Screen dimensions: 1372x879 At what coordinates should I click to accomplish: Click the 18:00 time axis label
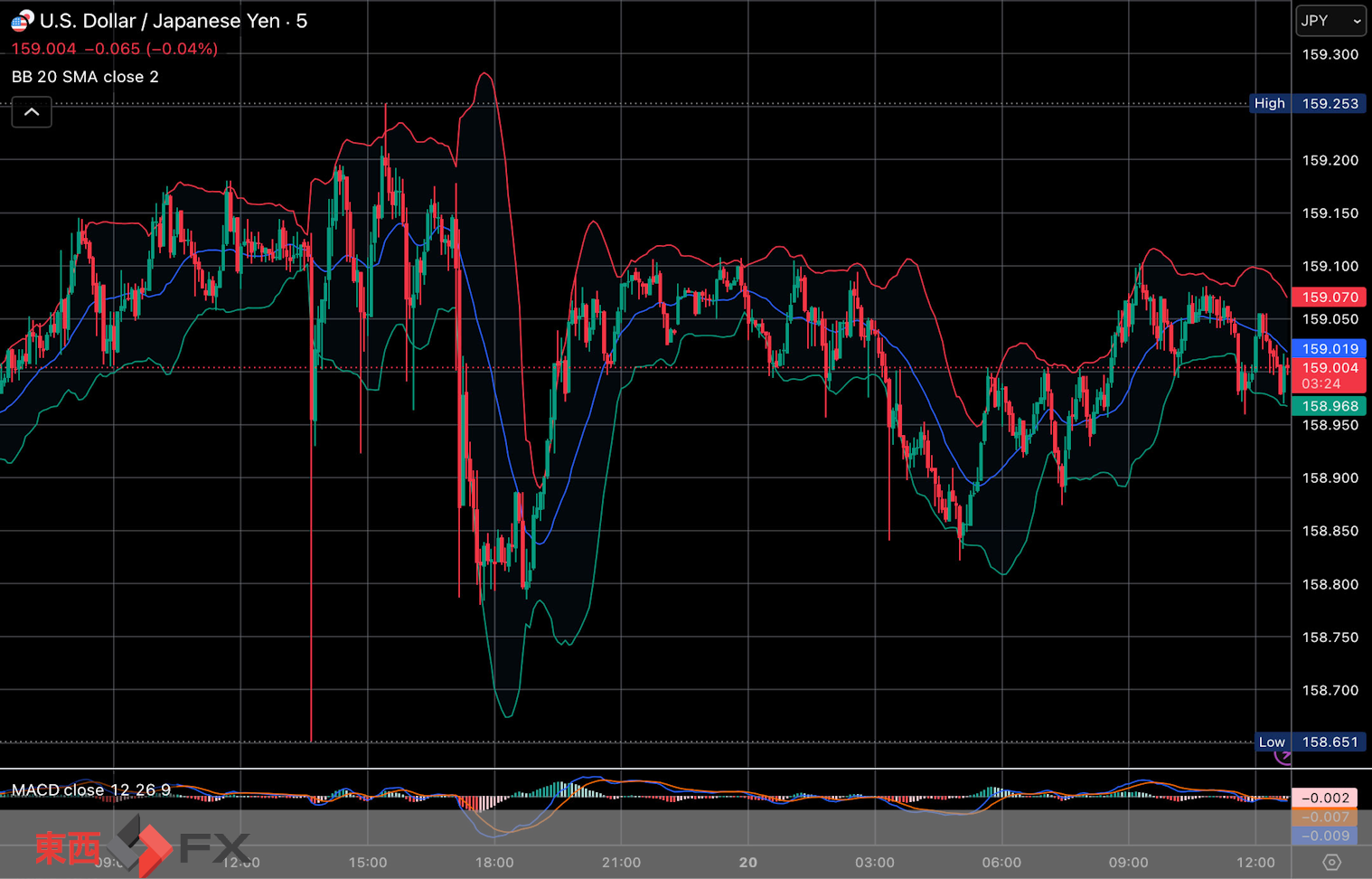(494, 863)
